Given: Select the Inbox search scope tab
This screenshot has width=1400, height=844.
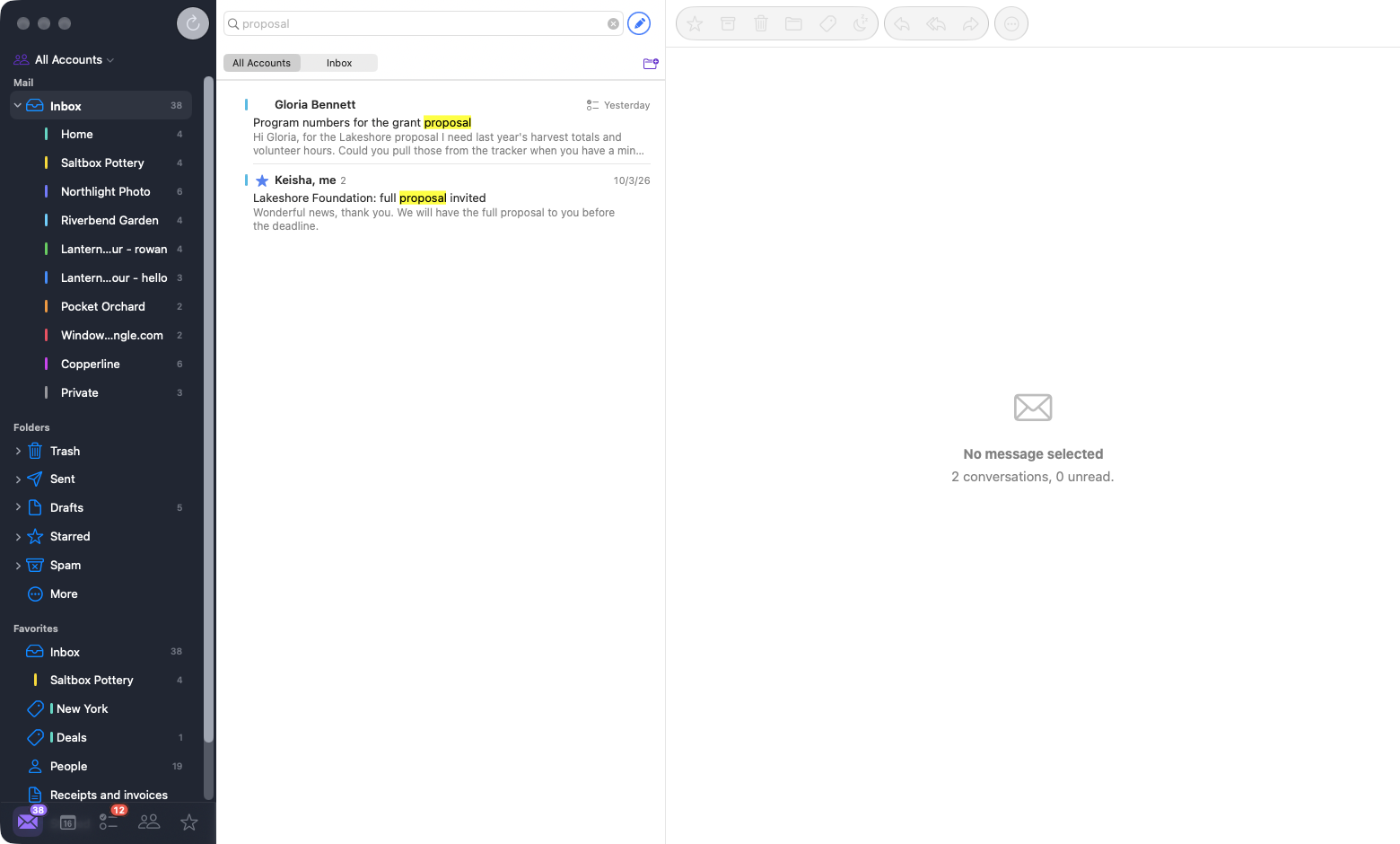Looking at the screenshot, I should (339, 63).
